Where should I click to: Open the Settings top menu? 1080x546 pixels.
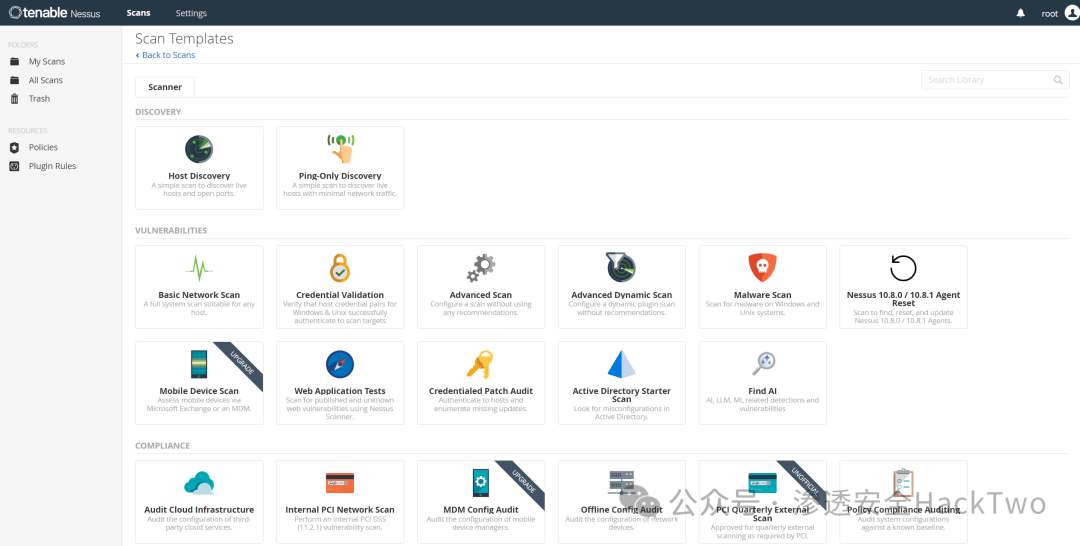click(x=191, y=13)
